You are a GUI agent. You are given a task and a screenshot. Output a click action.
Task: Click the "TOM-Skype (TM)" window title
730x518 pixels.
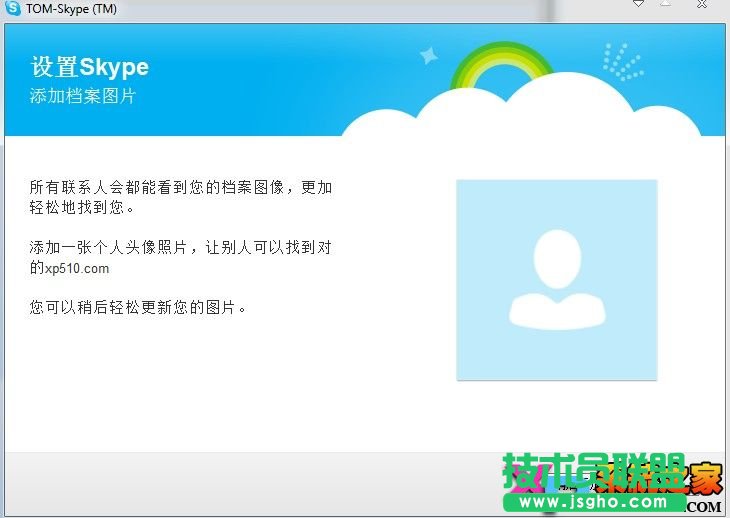coord(71,8)
